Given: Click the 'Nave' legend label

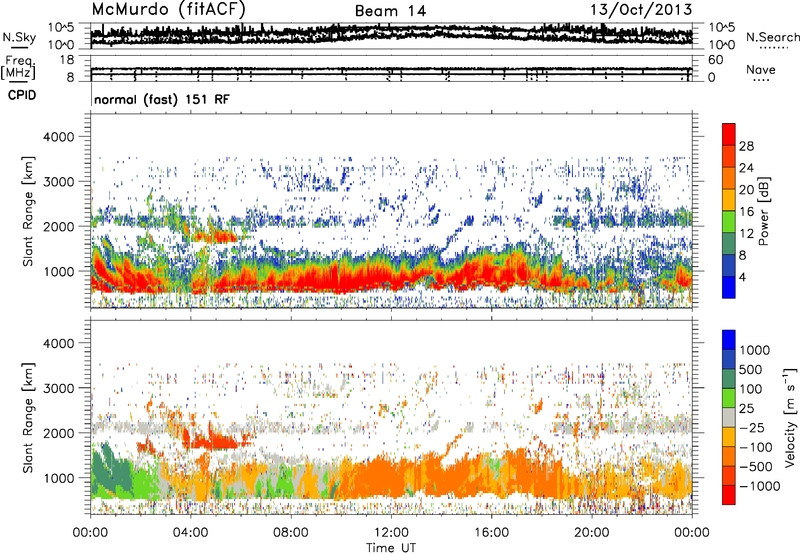Looking at the screenshot, I should [760, 69].
